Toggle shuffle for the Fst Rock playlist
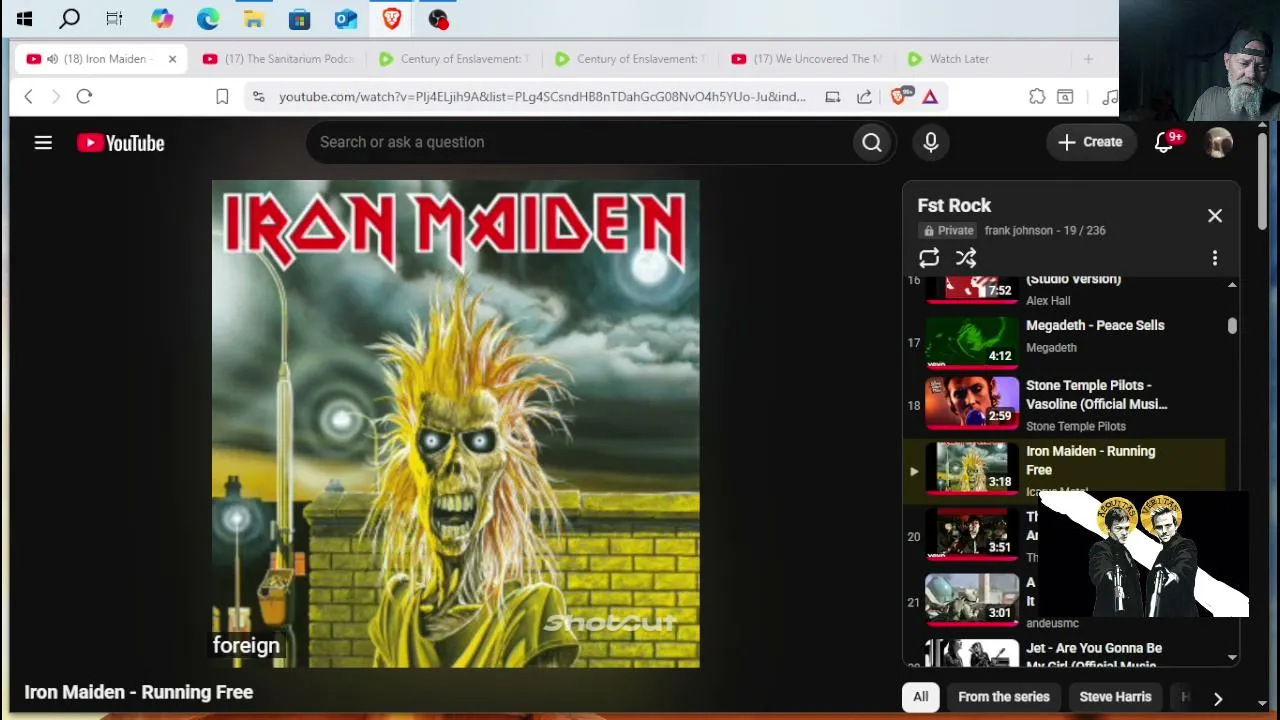Viewport: 1280px width, 720px height. 966,258
